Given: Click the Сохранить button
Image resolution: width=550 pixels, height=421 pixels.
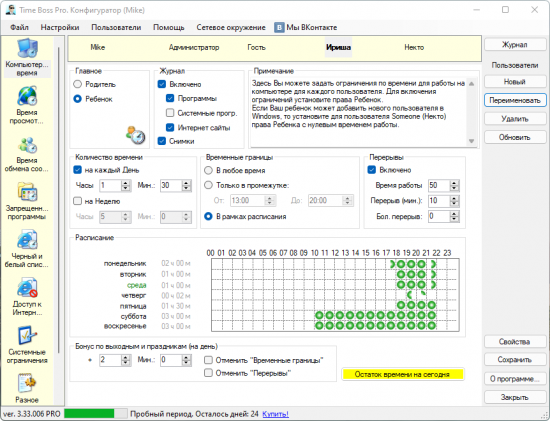Looking at the screenshot, I should [515, 360].
